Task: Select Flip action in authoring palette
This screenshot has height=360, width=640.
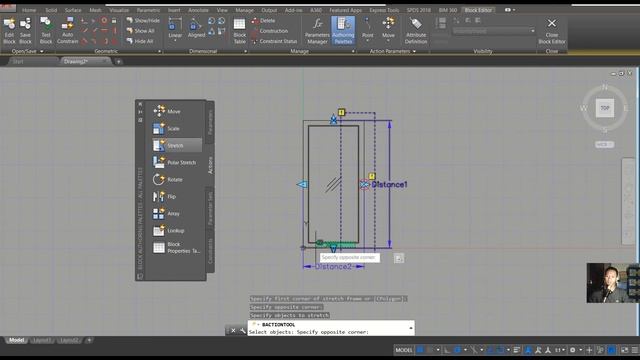Action: 176,197
